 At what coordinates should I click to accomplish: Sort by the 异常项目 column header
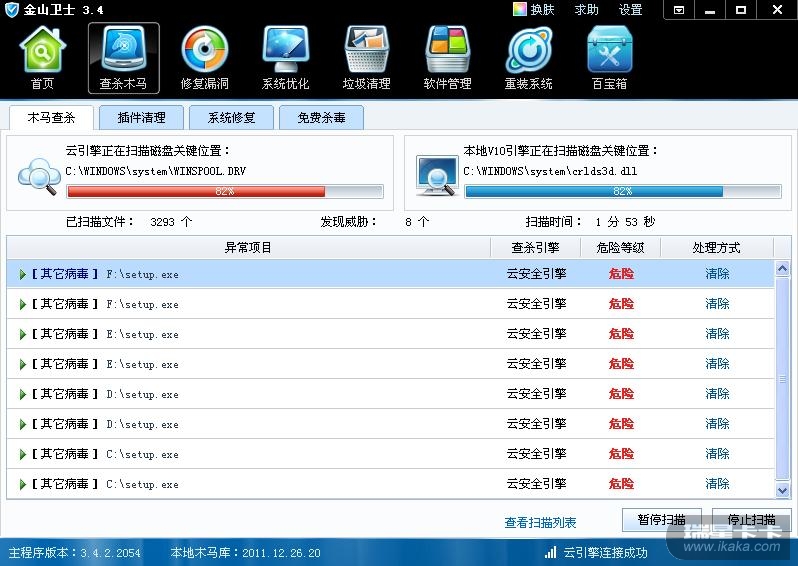click(248, 248)
